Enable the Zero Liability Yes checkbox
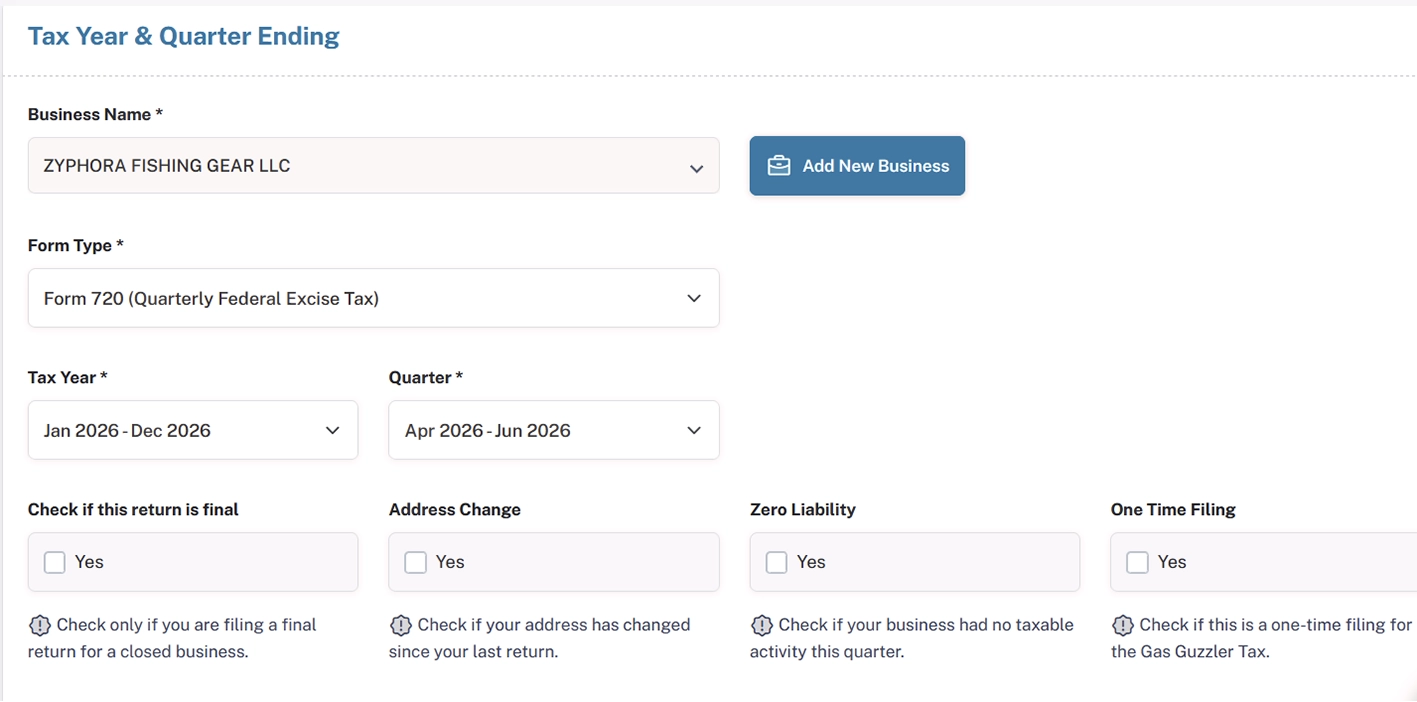1417x702 pixels. pos(777,562)
